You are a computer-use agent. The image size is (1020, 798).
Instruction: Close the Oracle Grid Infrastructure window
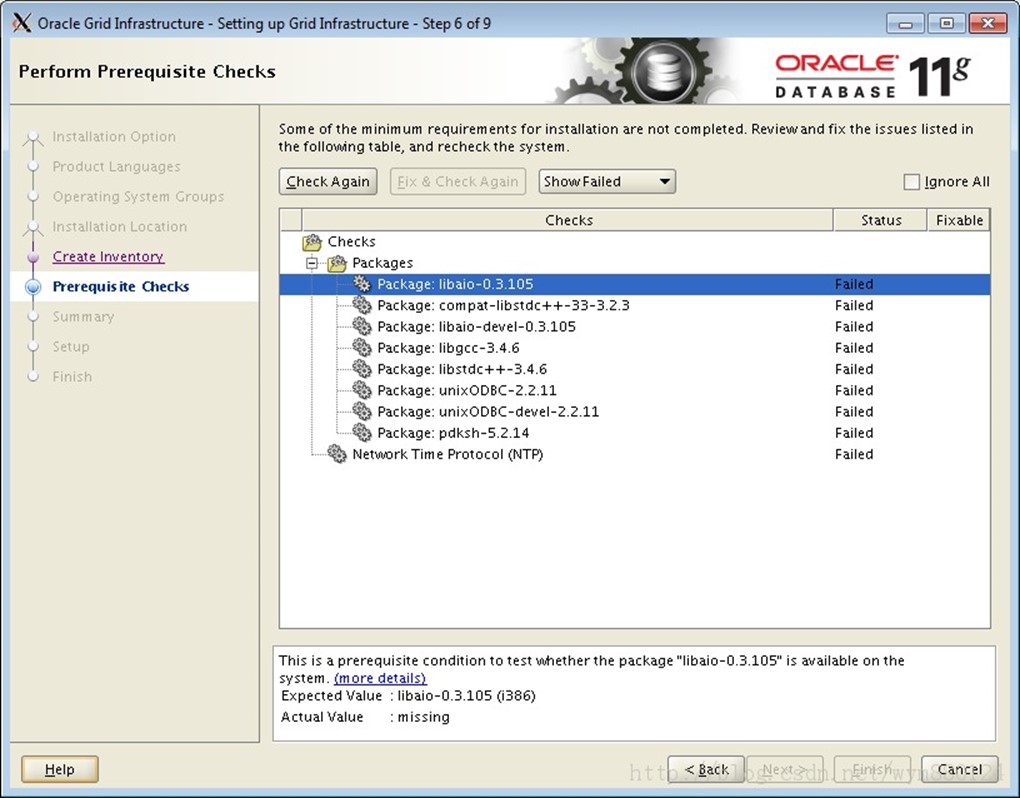(x=988, y=23)
